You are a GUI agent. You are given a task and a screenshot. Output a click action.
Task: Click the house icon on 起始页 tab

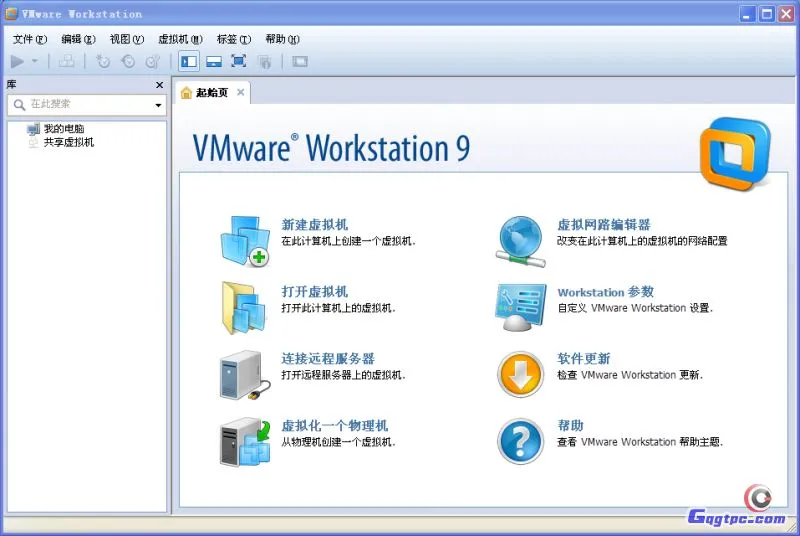tap(186, 92)
